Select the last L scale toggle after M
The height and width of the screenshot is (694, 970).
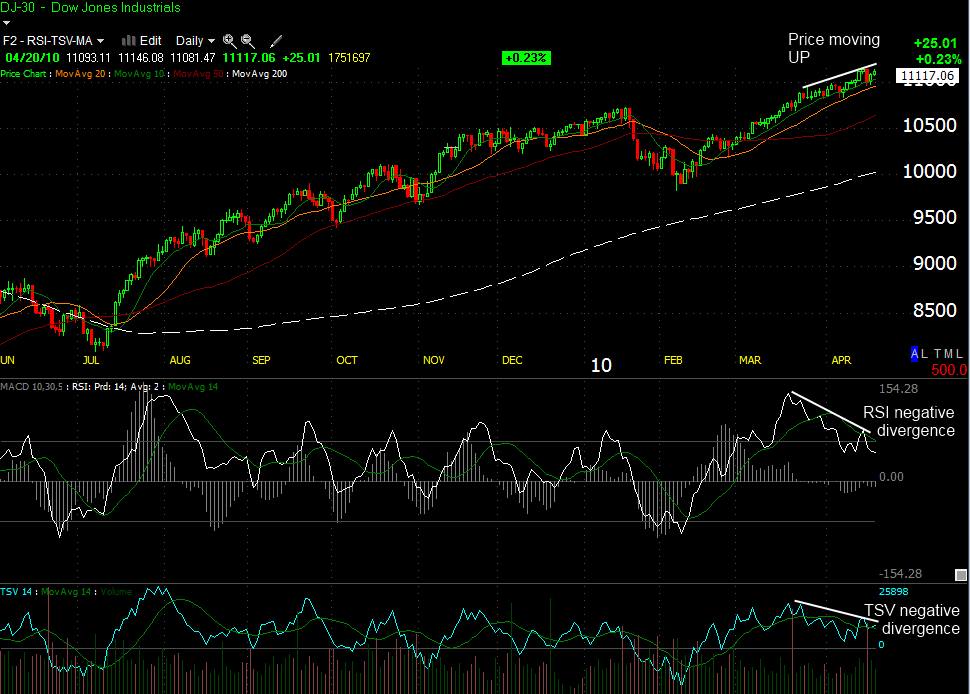pyautogui.click(x=959, y=354)
